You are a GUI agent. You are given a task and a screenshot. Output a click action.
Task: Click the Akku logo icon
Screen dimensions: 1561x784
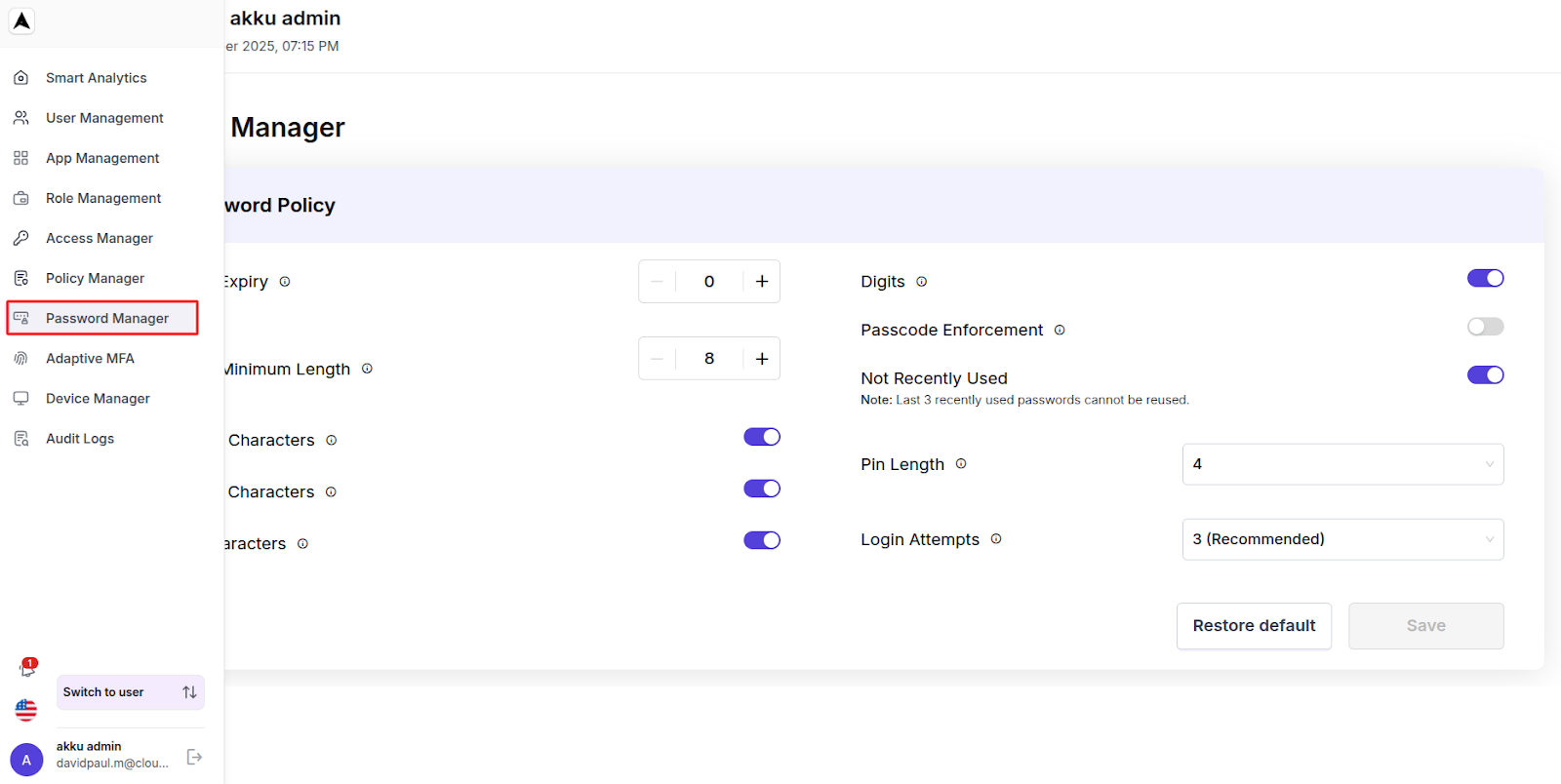[21, 20]
